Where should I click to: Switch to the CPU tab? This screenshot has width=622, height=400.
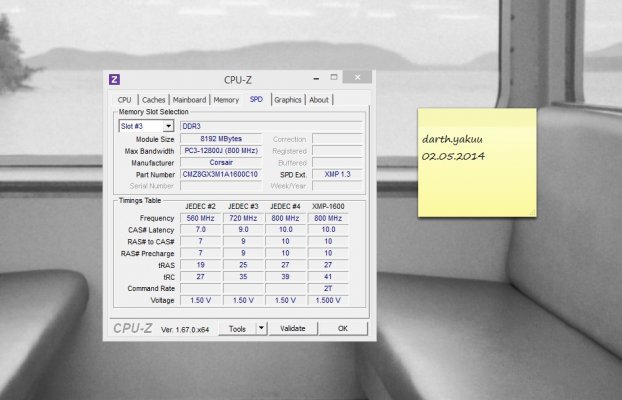pos(125,100)
